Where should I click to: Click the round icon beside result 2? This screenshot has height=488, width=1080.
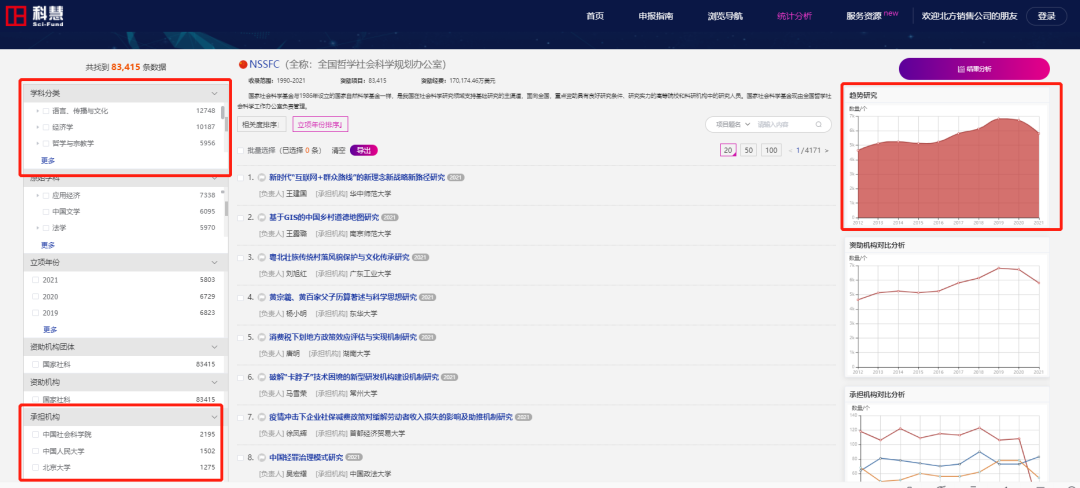point(262,218)
